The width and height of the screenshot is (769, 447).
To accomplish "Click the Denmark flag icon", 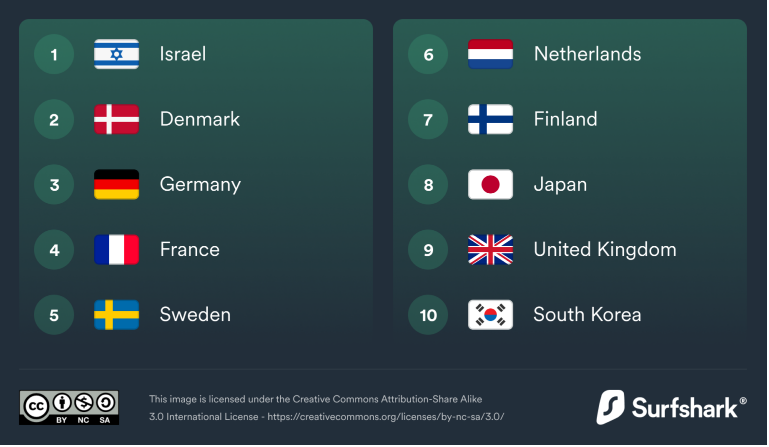I will coord(116,119).
